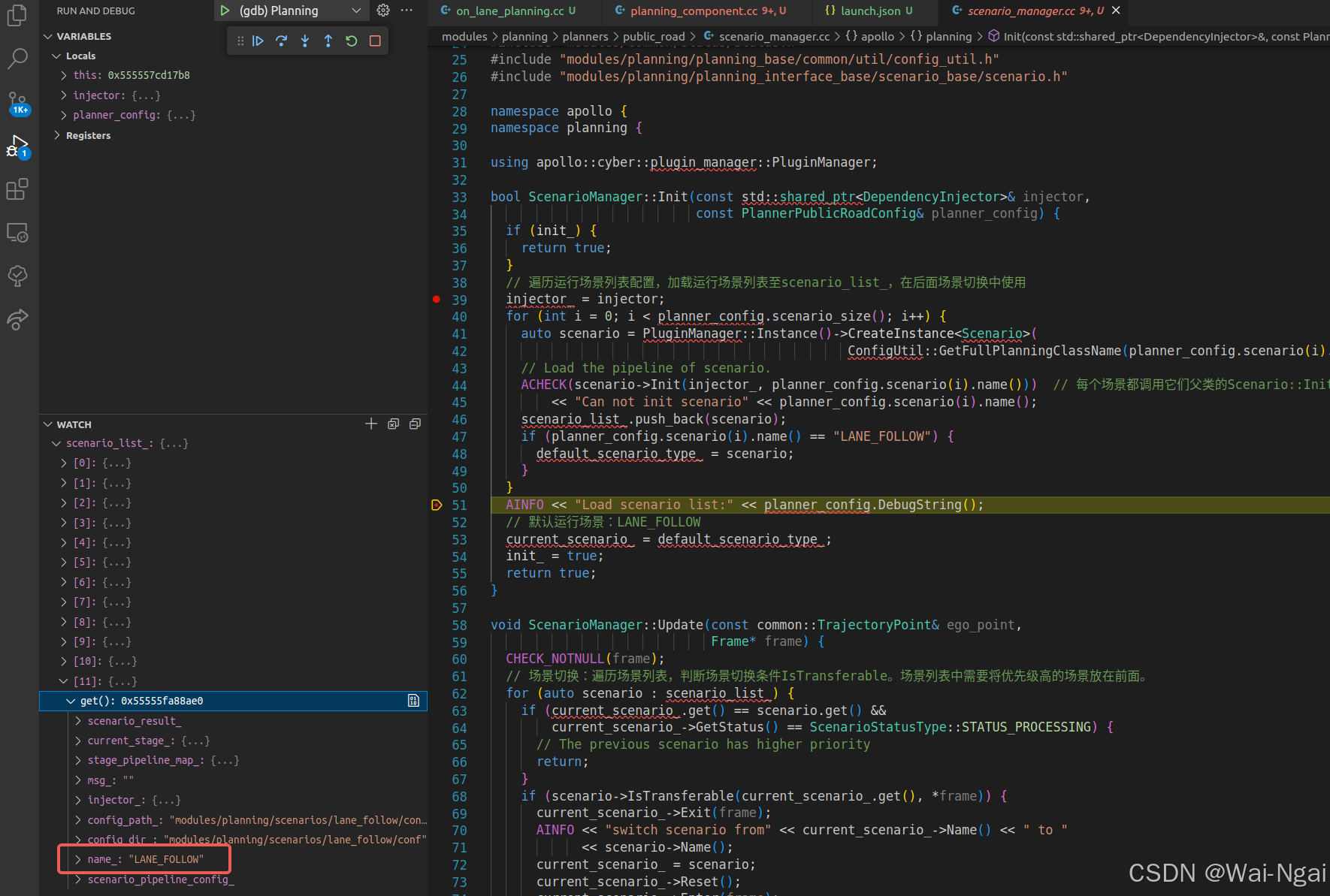Viewport: 1330px width, 896px height.
Task: Toggle the breakpoint on line 39
Action: click(x=436, y=300)
